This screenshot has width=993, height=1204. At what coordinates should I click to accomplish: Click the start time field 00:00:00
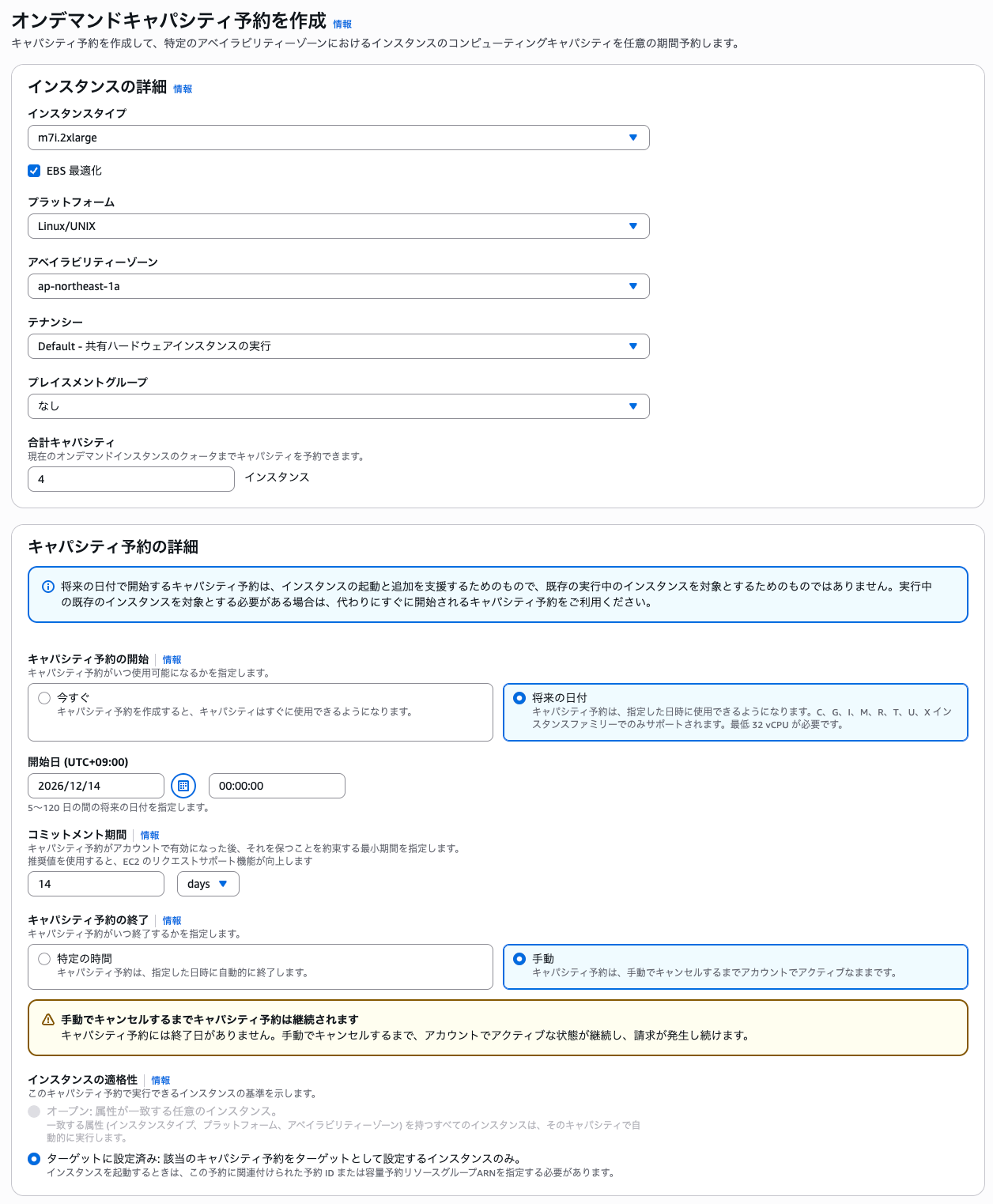click(277, 786)
